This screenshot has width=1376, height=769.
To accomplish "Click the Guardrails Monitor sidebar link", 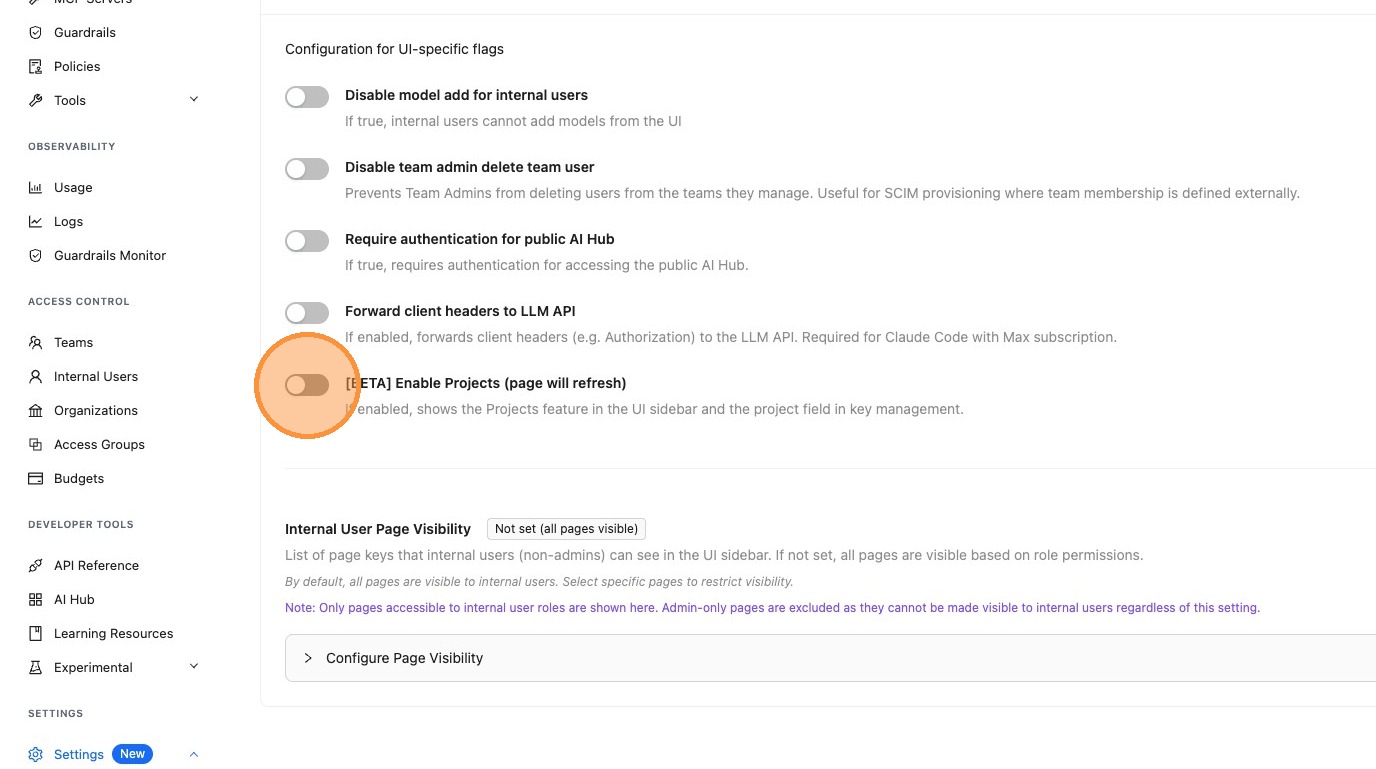I will coord(110,256).
